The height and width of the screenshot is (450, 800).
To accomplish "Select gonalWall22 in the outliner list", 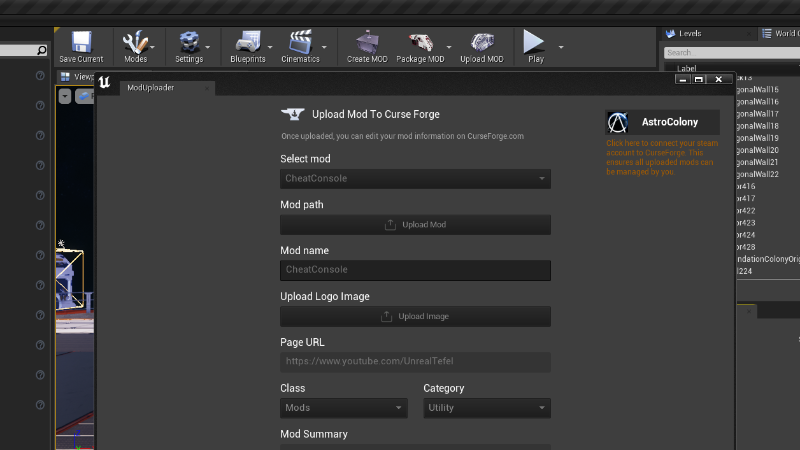I will pos(758,174).
